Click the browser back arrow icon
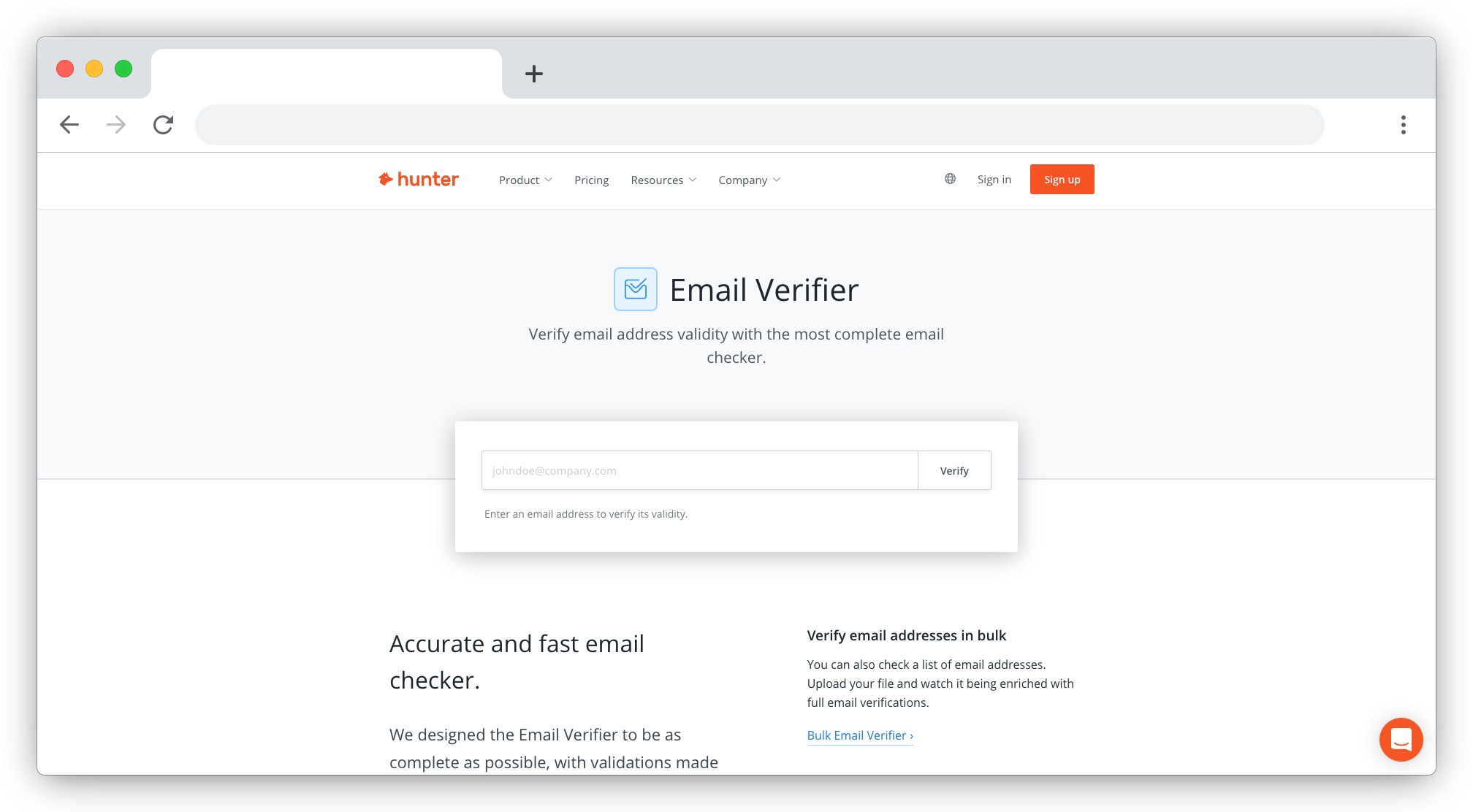Screen dimensions: 1473x812 point(69,124)
